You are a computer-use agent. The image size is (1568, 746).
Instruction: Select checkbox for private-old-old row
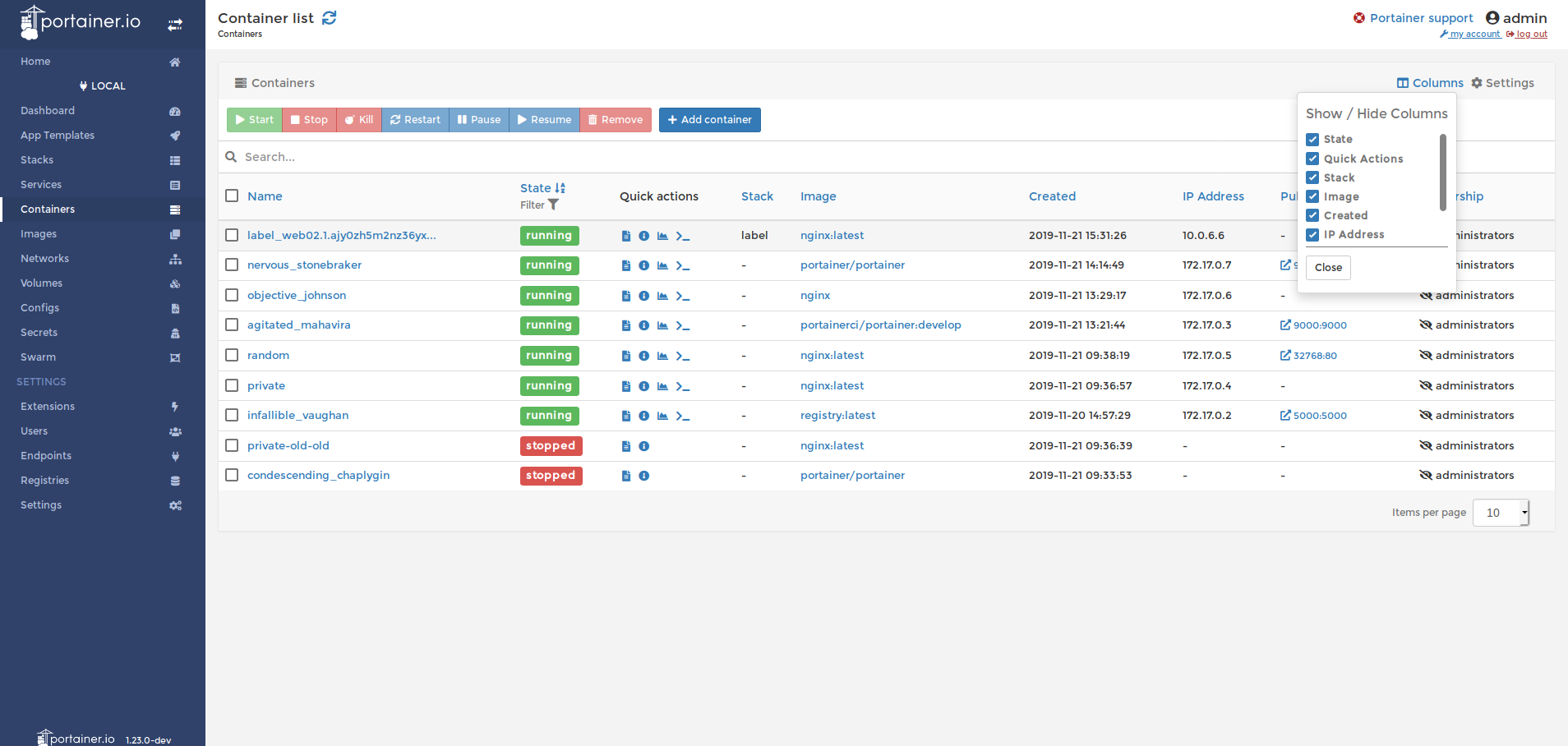coord(232,445)
